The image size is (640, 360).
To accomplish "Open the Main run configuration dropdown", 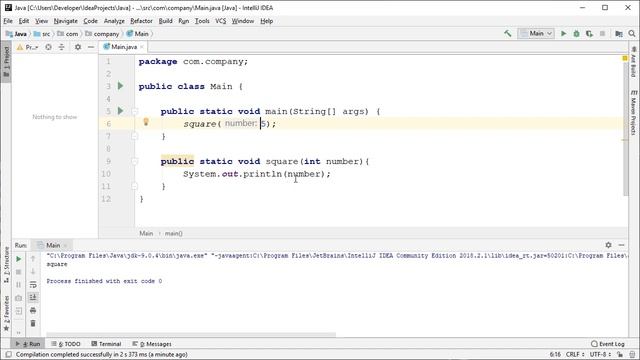I will pos(536,33).
